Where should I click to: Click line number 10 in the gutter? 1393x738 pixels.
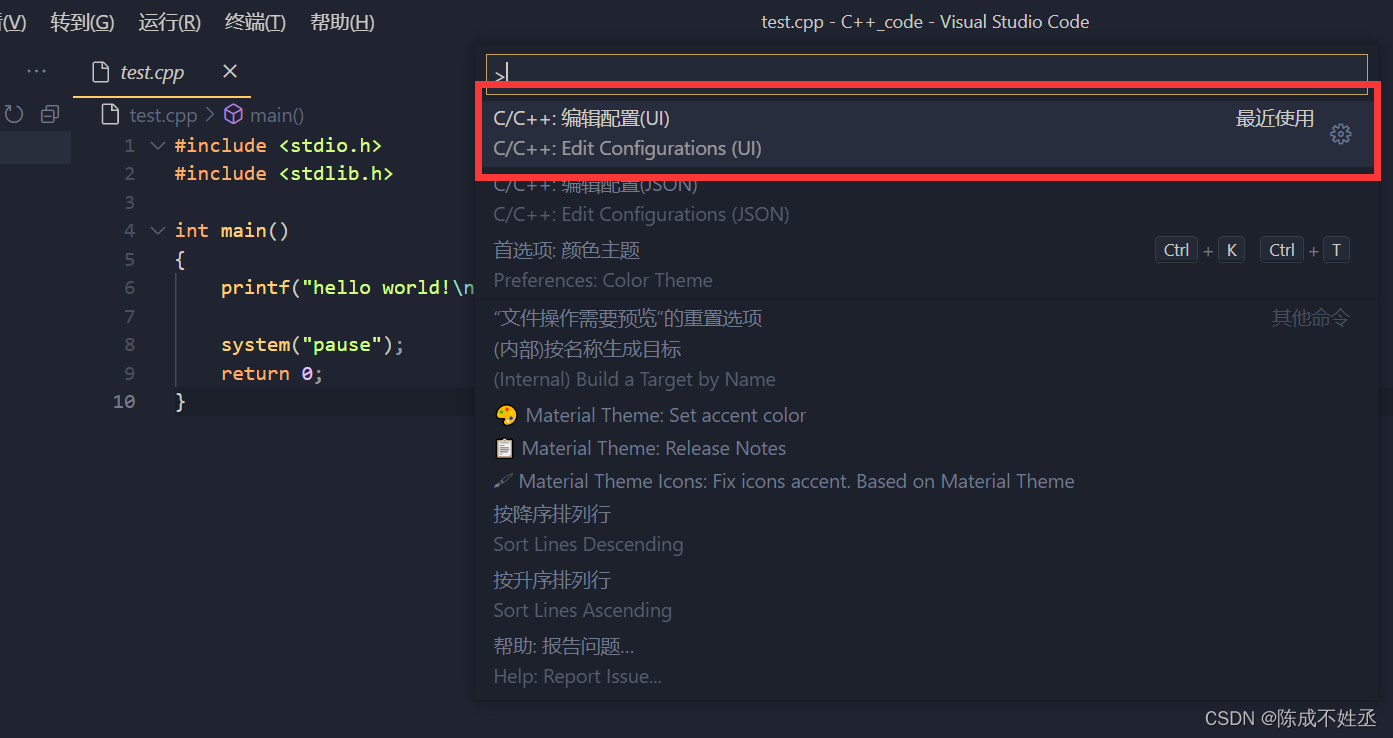click(124, 402)
